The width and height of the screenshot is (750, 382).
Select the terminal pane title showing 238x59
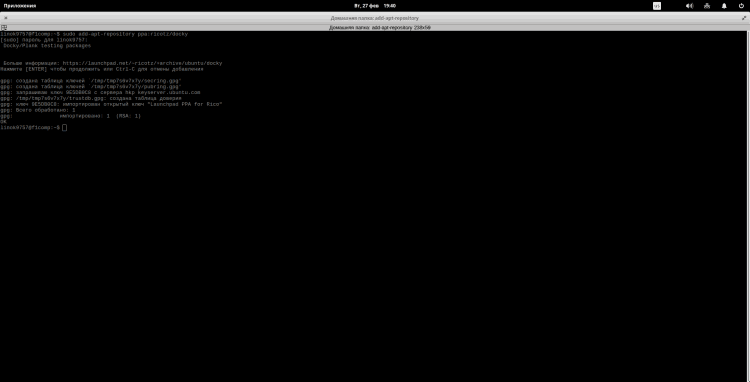(x=380, y=28)
